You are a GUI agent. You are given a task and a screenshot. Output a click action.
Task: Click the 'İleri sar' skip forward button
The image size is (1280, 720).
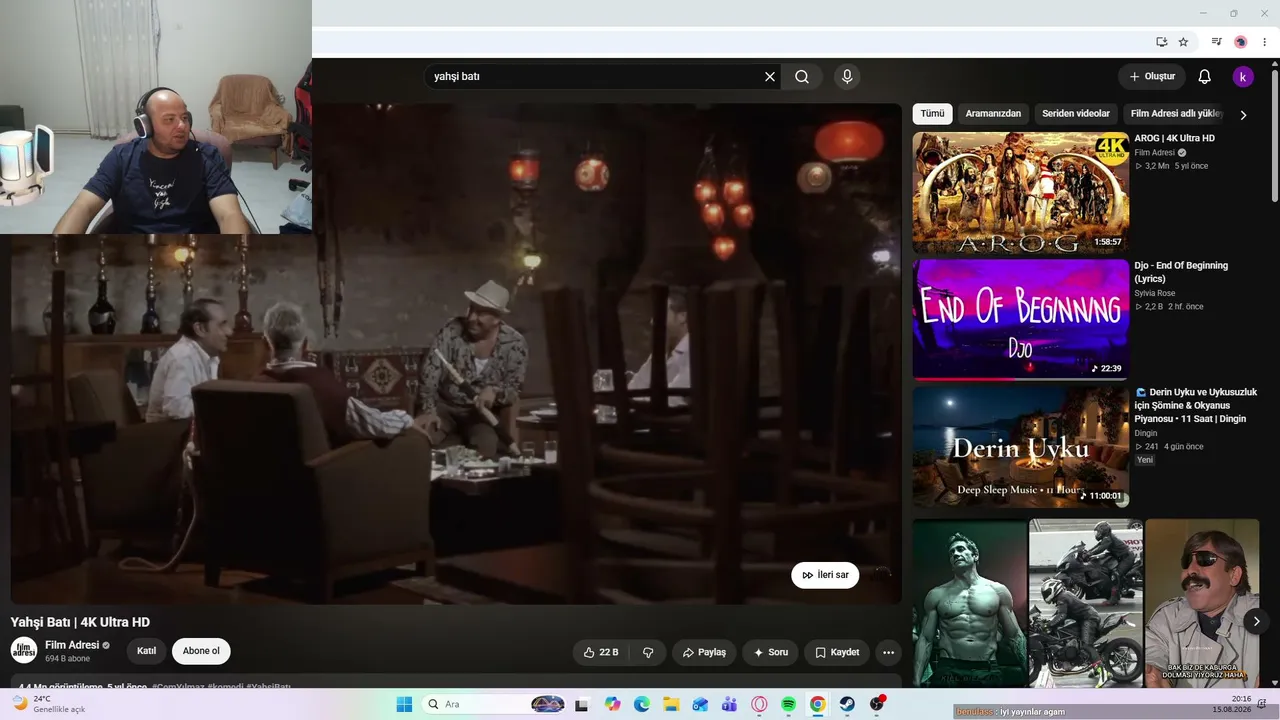(825, 575)
